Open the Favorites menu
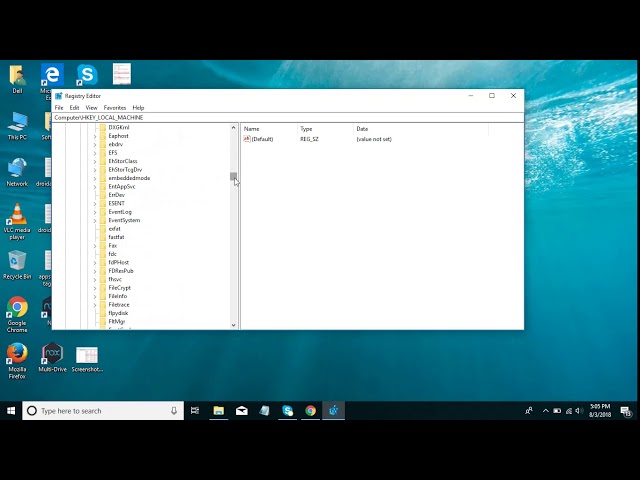Screen dimensions: 640x480 pos(115,108)
